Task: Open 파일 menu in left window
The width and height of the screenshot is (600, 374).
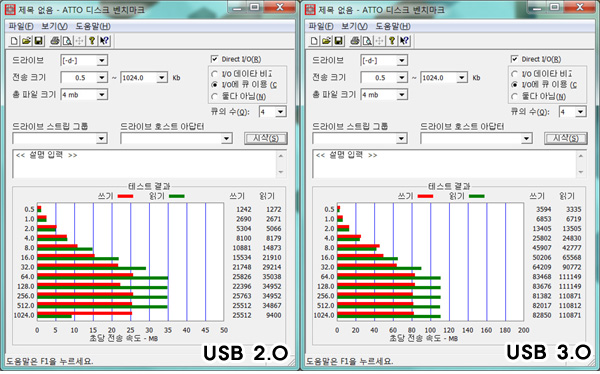Action: click(21, 26)
